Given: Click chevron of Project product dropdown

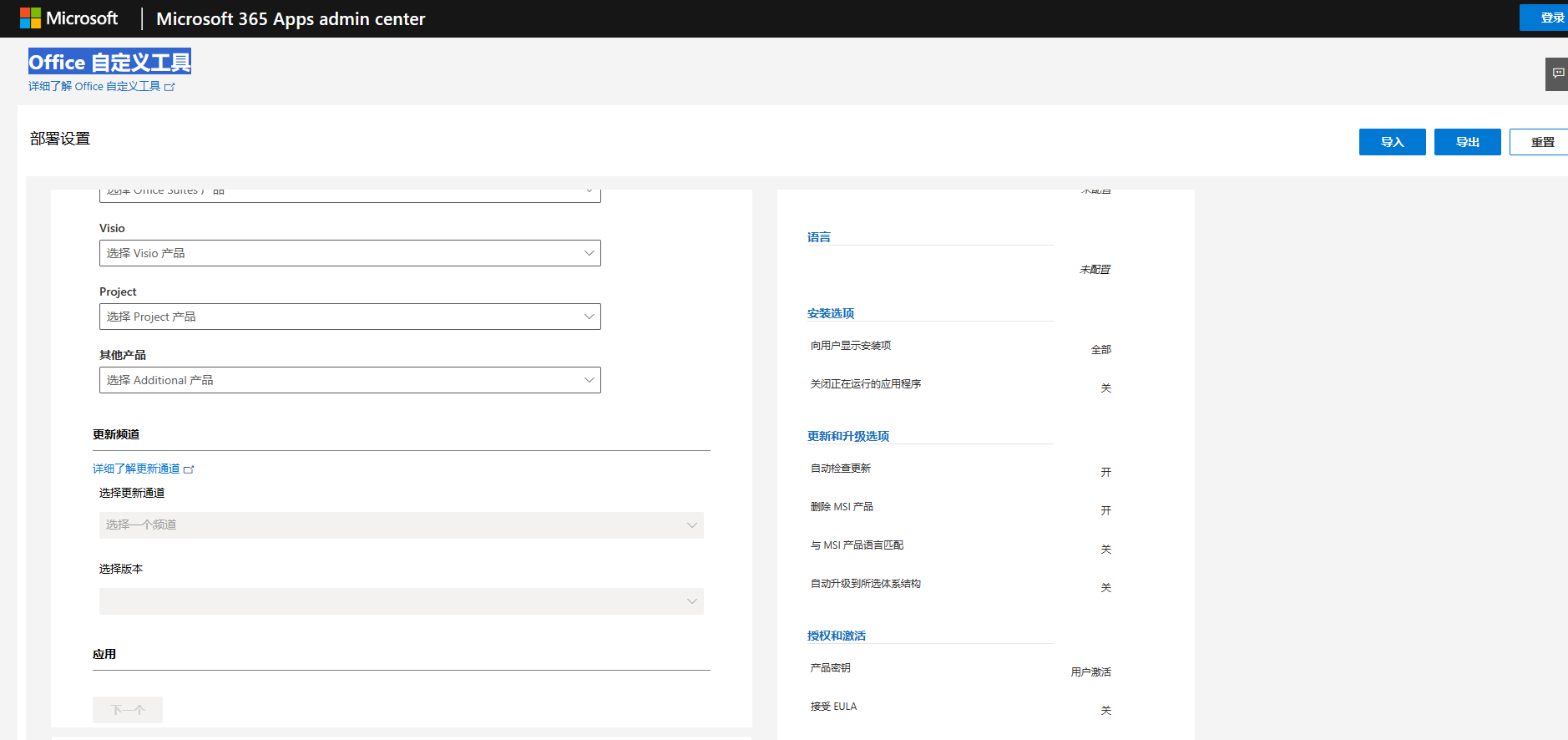Looking at the screenshot, I should coord(589,317).
